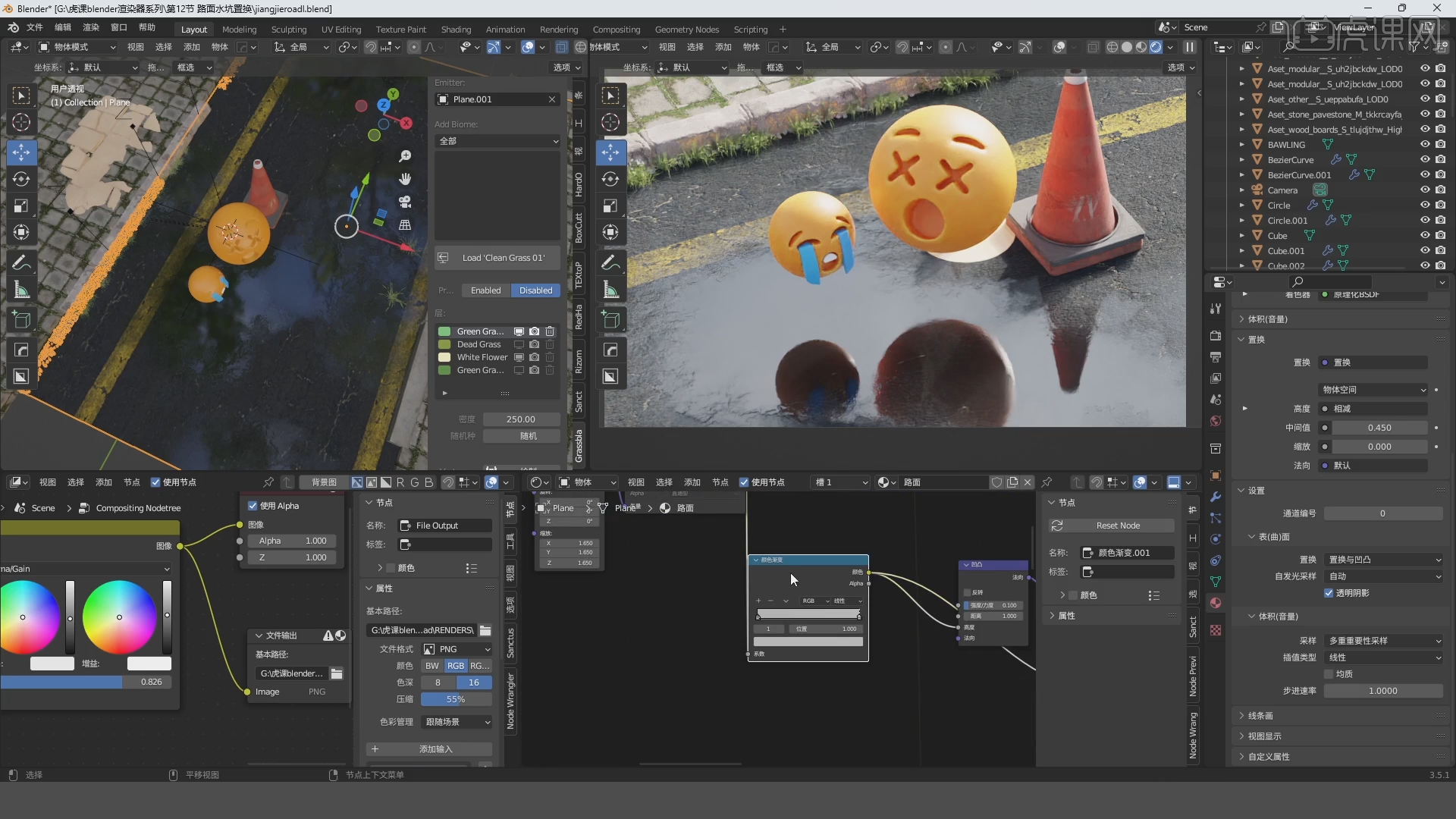Pick the Add Cube tool

21,319
